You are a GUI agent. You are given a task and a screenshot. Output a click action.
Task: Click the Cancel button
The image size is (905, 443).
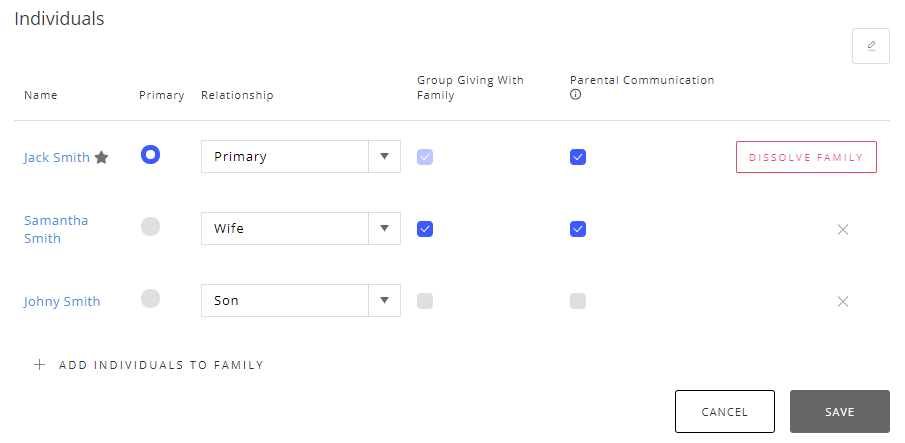point(725,412)
